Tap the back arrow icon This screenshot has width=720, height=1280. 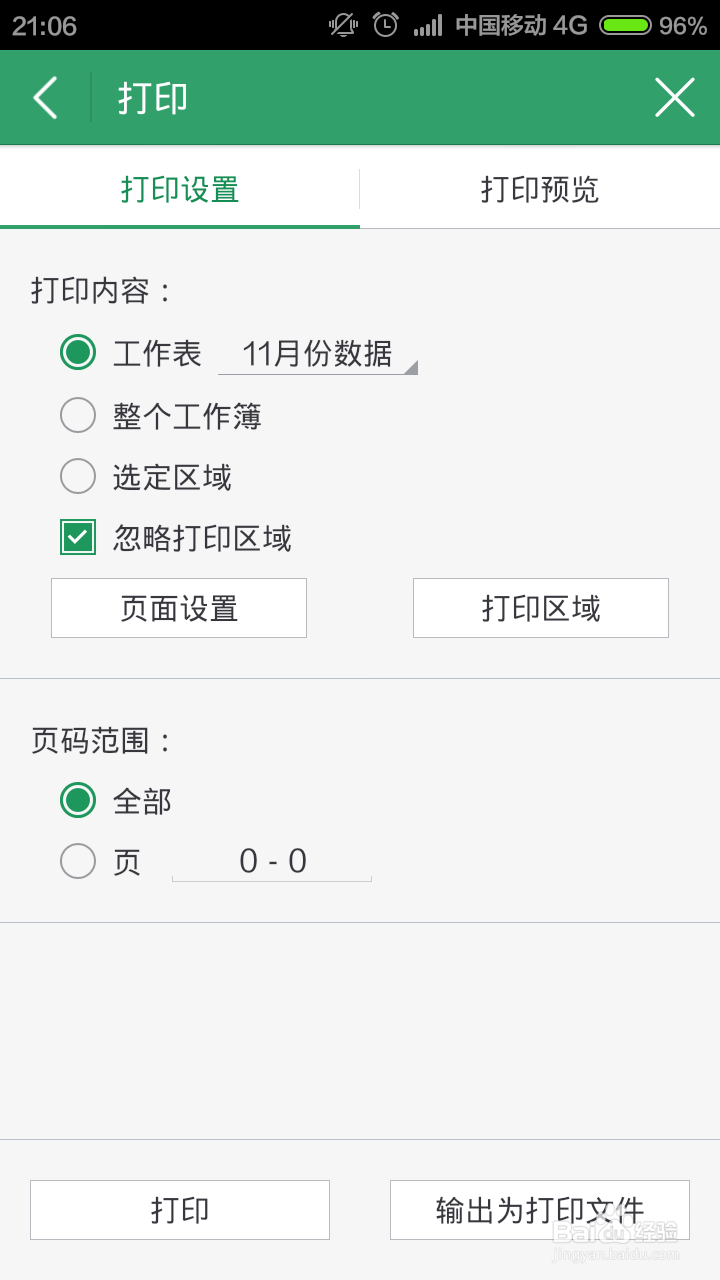tap(45, 98)
